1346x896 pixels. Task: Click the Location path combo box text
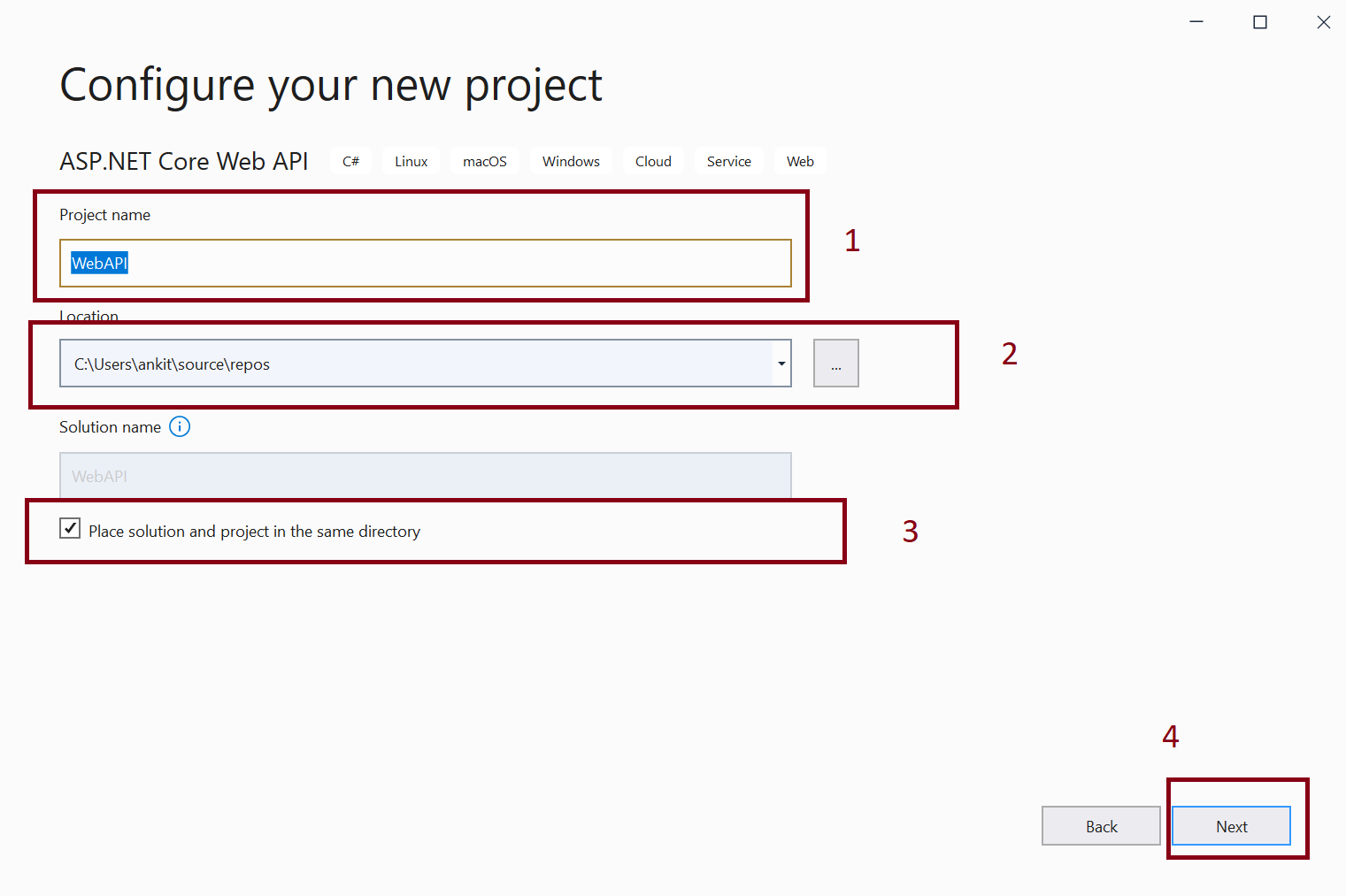pyautogui.click(x=416, y=364)
